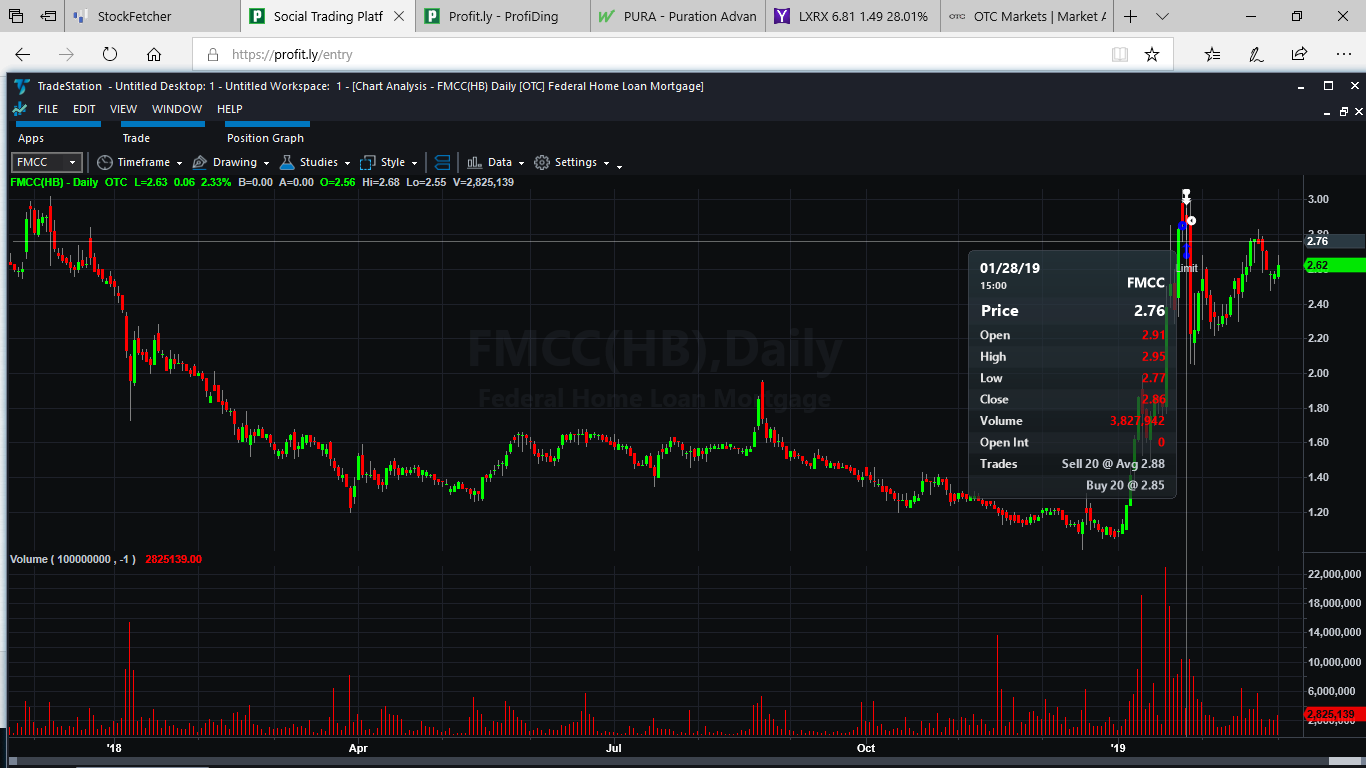Click the chart icon left of FILE
The height and width of the screenshot is (768, 1366).
click(x=20, y=109)
